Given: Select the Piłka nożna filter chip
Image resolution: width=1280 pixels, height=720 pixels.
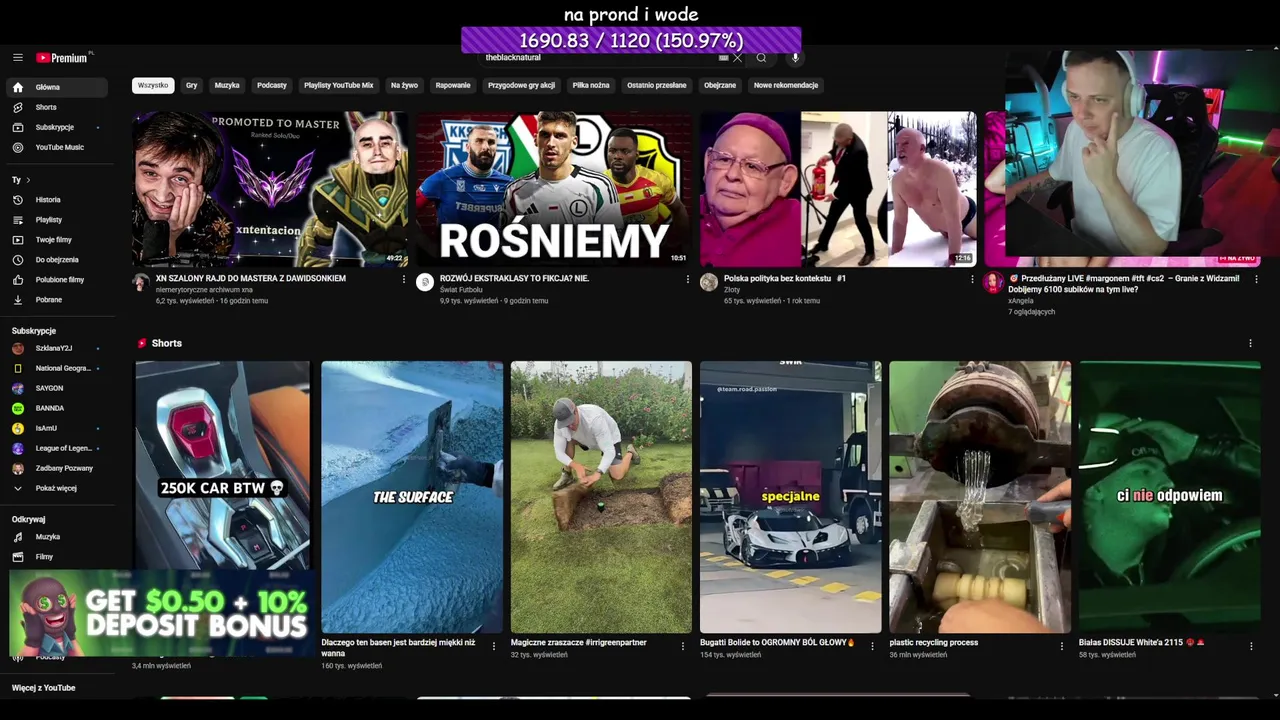Looking at the screenshot, I should click(591, 86).
